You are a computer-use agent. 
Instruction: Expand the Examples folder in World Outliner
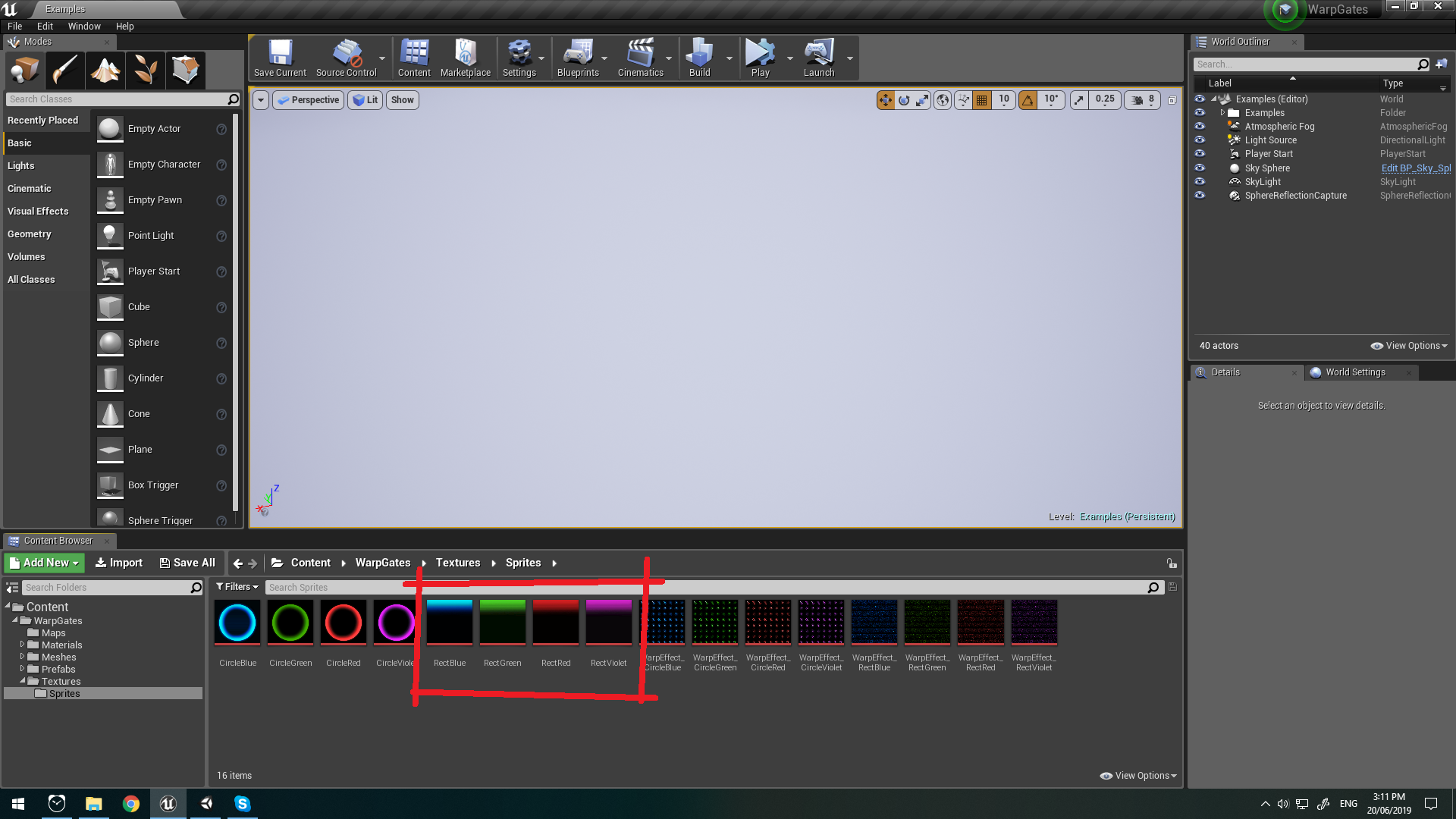pos(1222,113)
